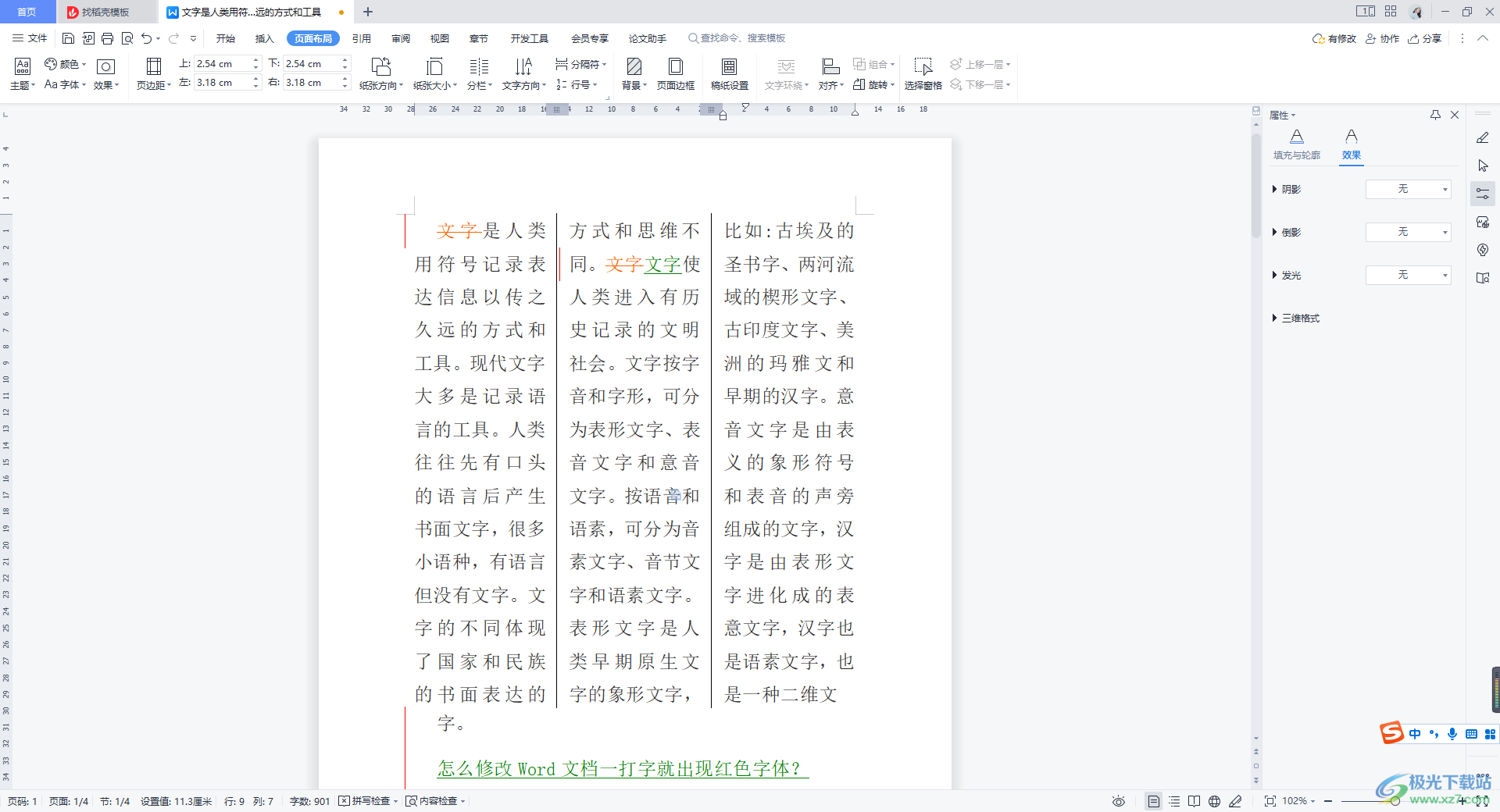
Task: Switch to the 插入 ribbon tab
Action: tap(265, 38)
